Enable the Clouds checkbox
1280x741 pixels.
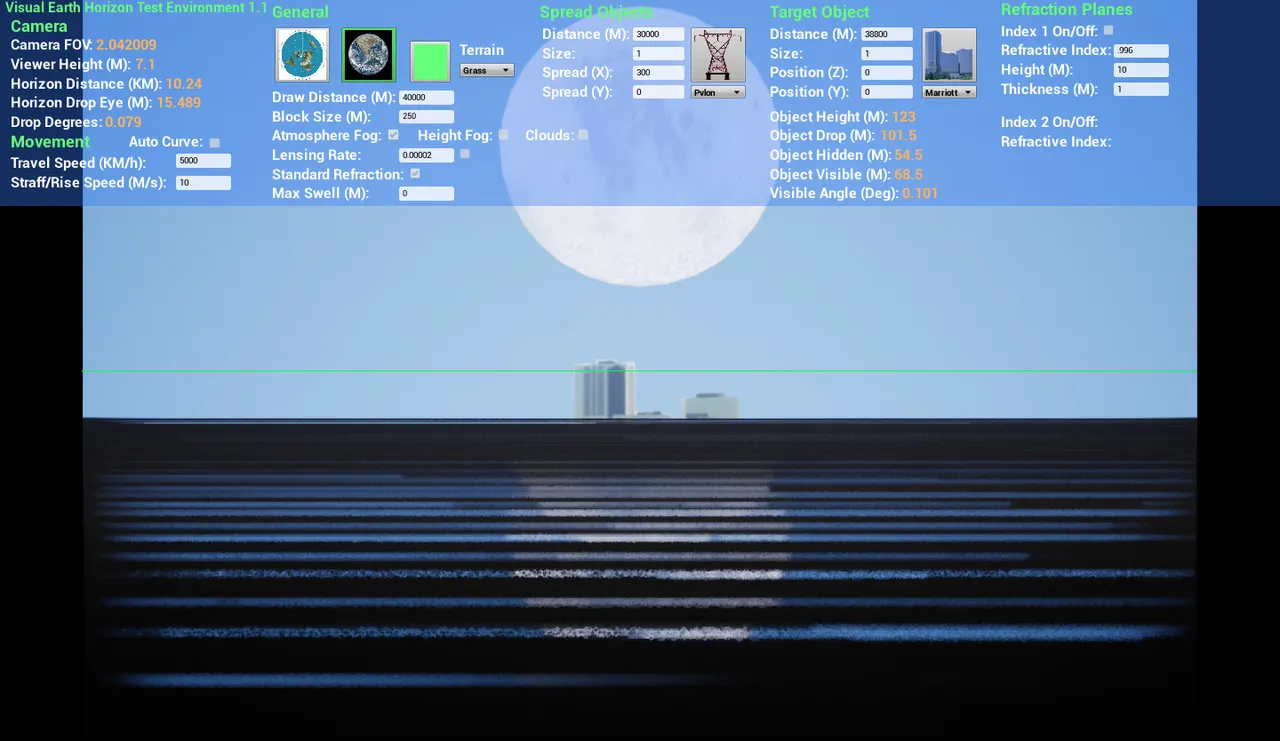583,134
